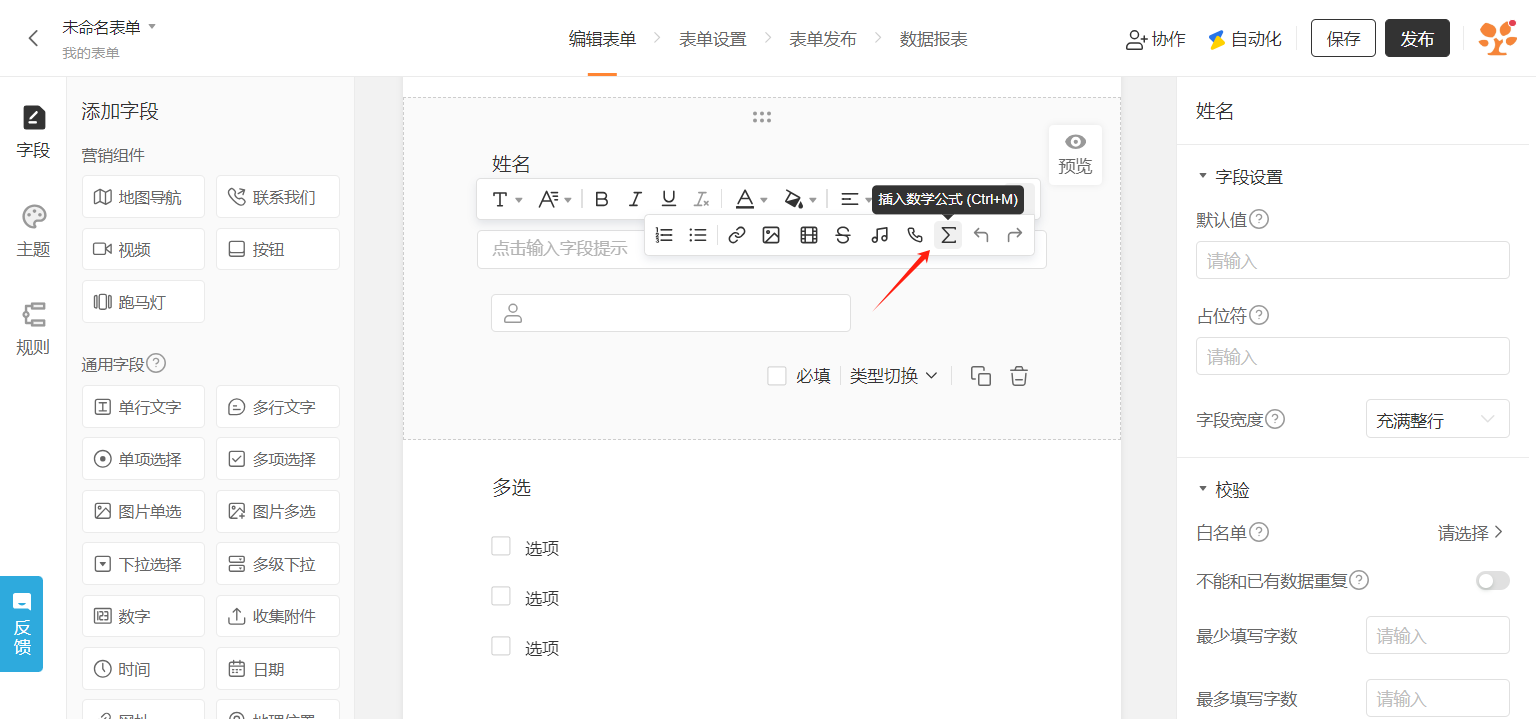Show help for 占位符
Screen dimensions: 1536x719
pyautogui.click(x=1259, y=315)
